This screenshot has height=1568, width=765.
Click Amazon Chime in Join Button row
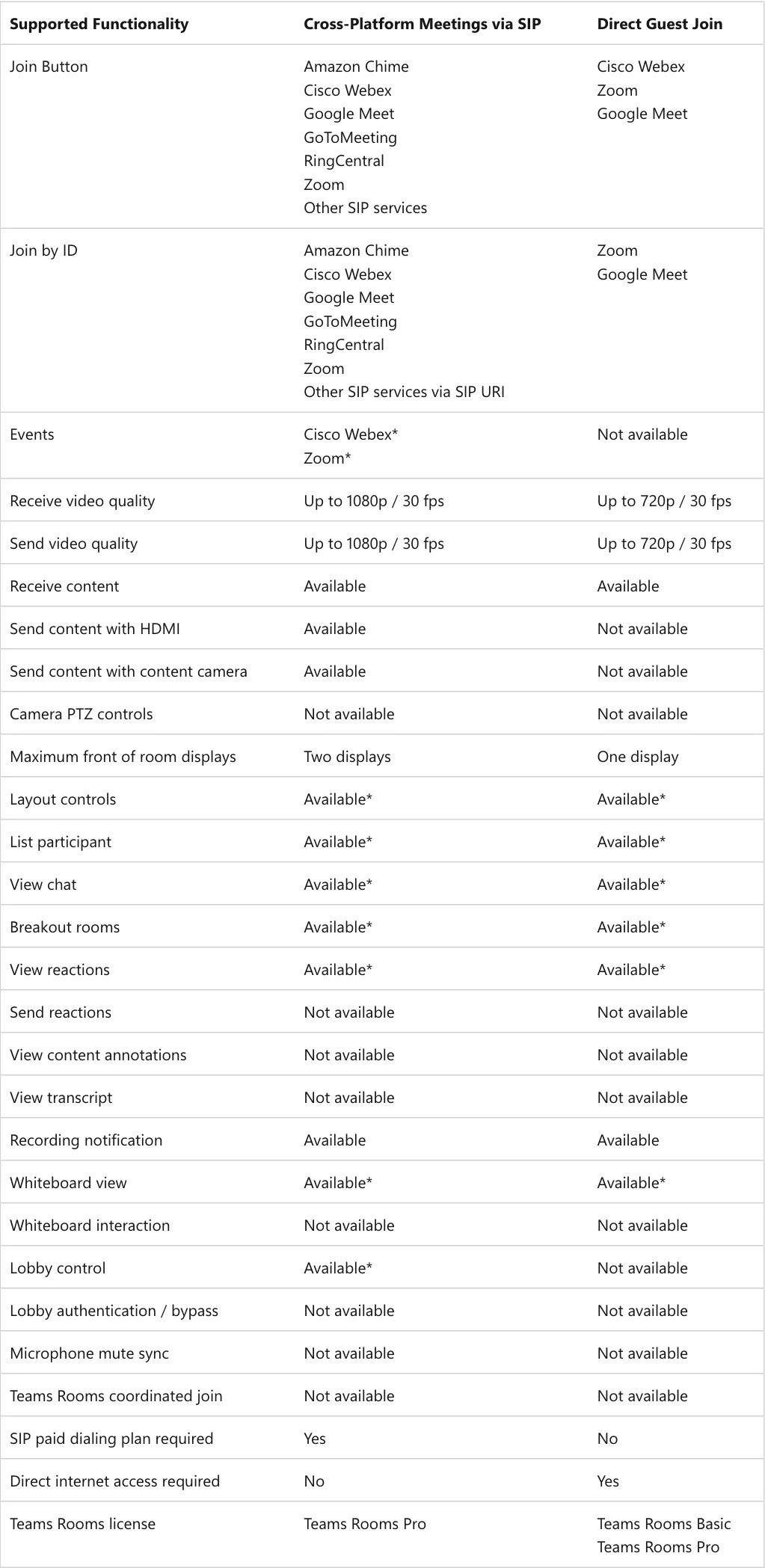pyautogui.click(x=356, y=67)
